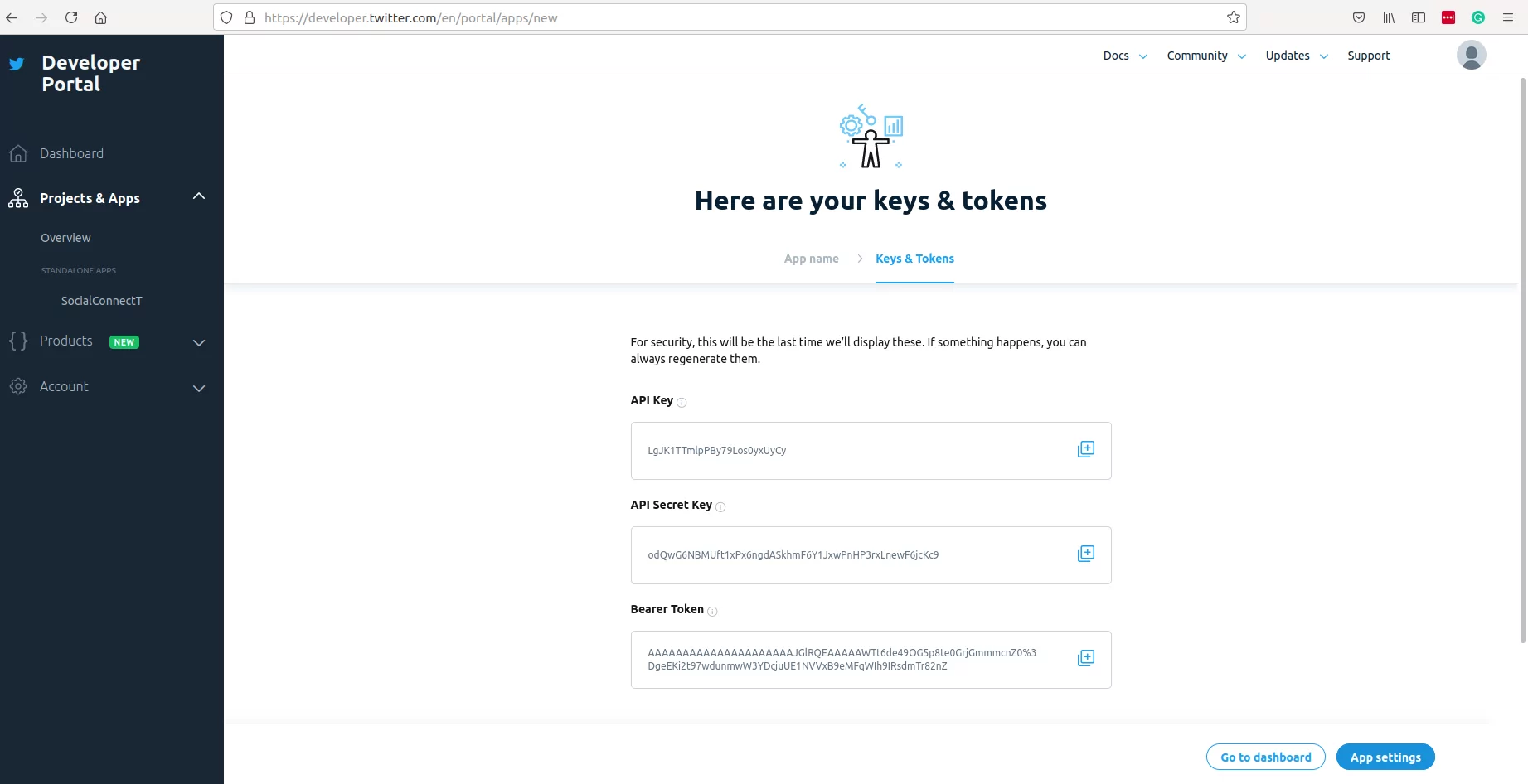This screenshot has height=784, width=1528.
Task: Open Overview under Projects & Apps
Action: pos(65,238)
